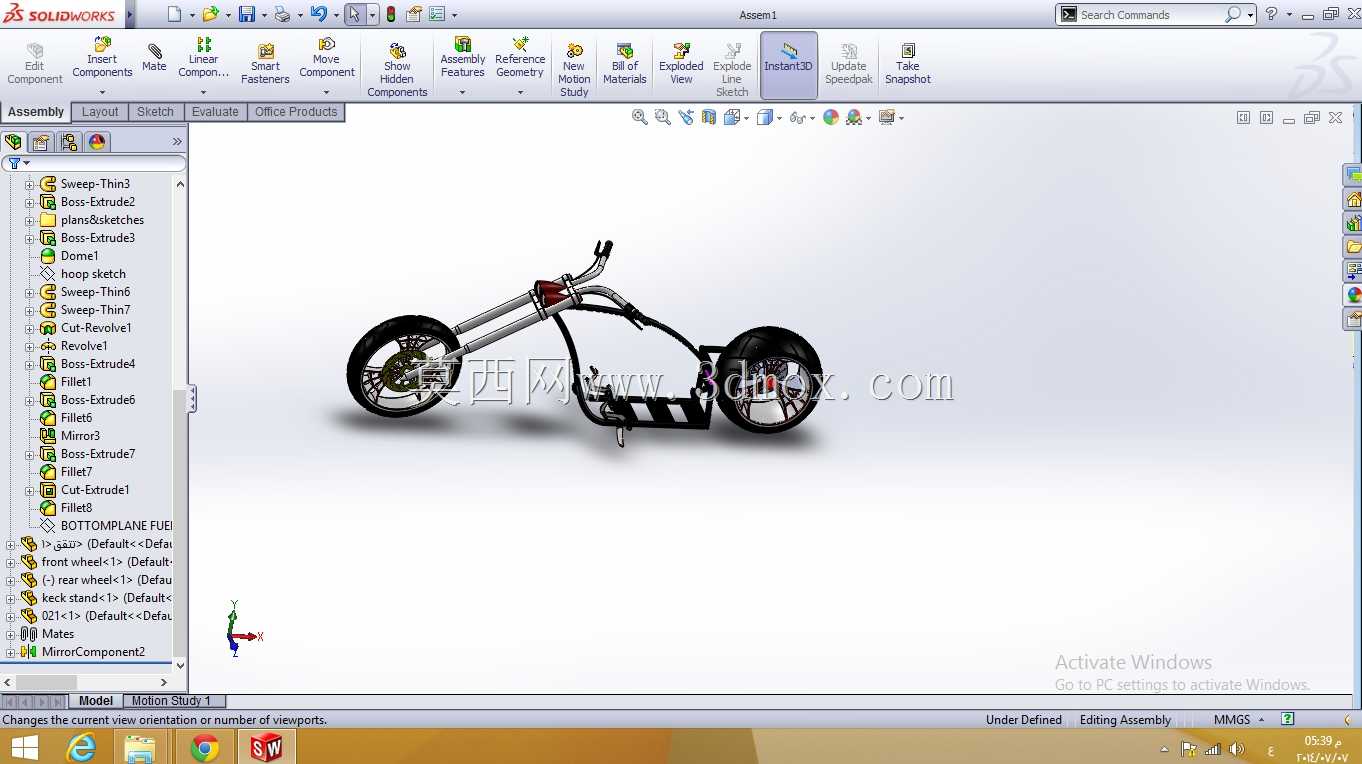Undo the last action
This screenshot has height=764, width=1362.
point(318,14)
